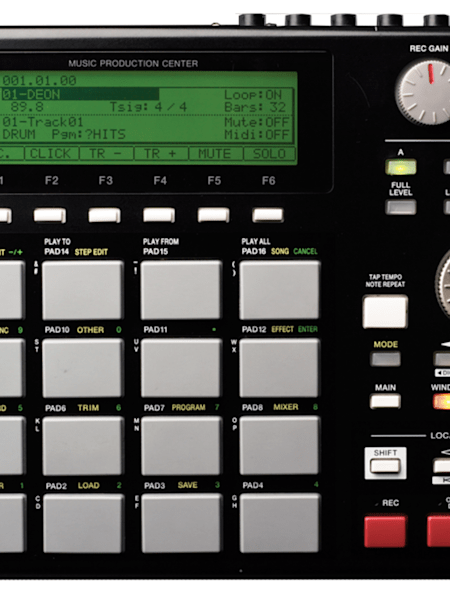Push the lit WINDOW button
This screenshot has height=600, width=450.
pos(442,402)
